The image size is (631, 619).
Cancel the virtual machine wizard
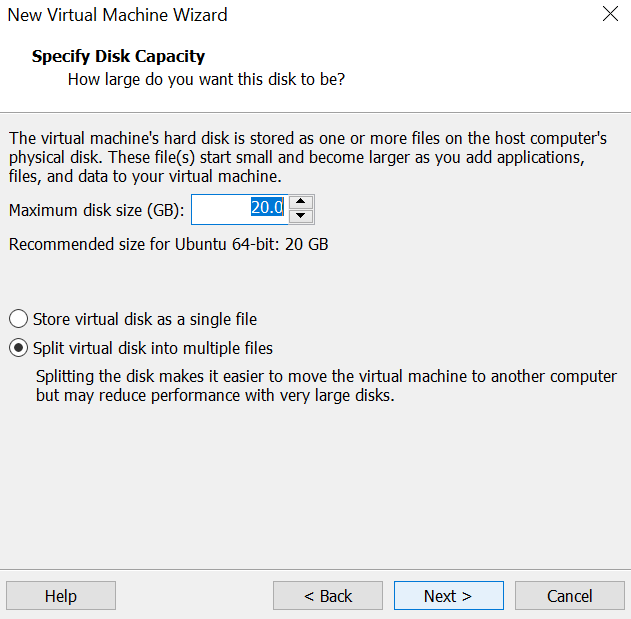[569, 596]
